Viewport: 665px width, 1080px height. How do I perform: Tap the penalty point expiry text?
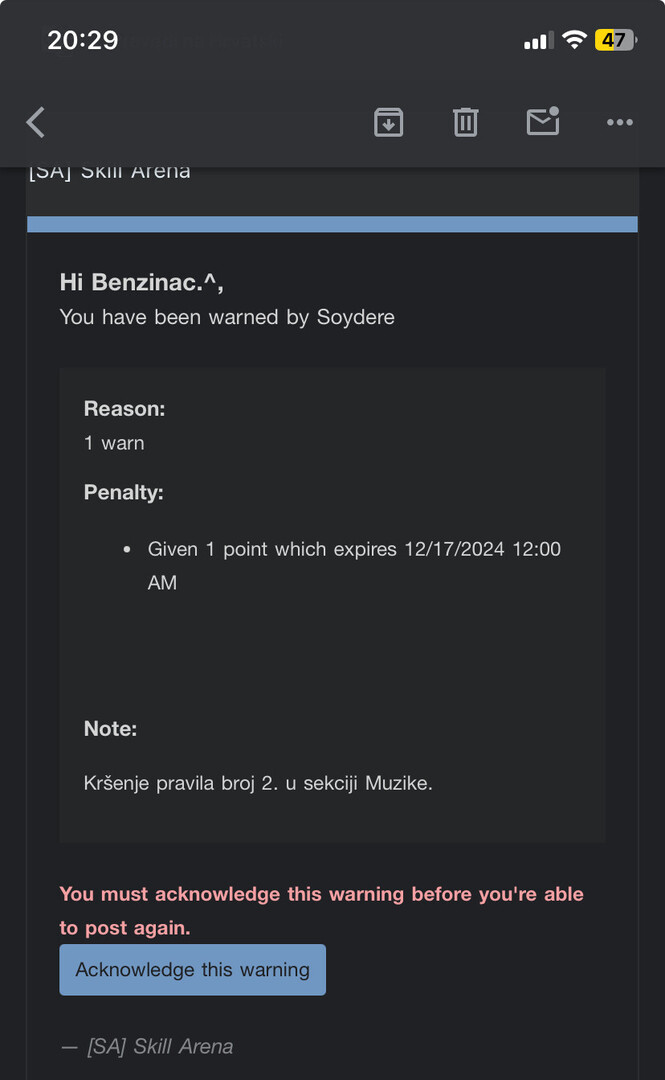(x=354, y=550)
